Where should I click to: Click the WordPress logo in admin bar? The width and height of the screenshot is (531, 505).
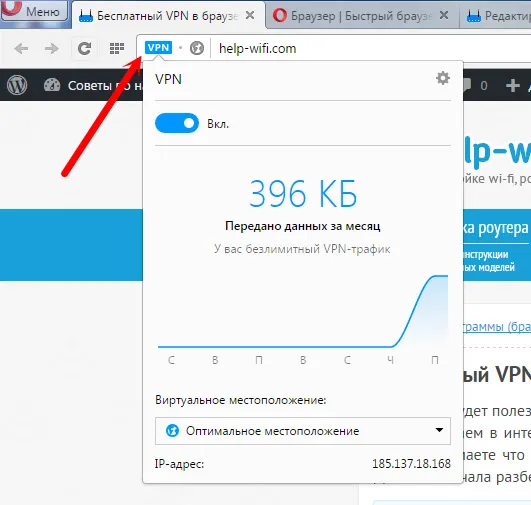(x=17, y=85)
